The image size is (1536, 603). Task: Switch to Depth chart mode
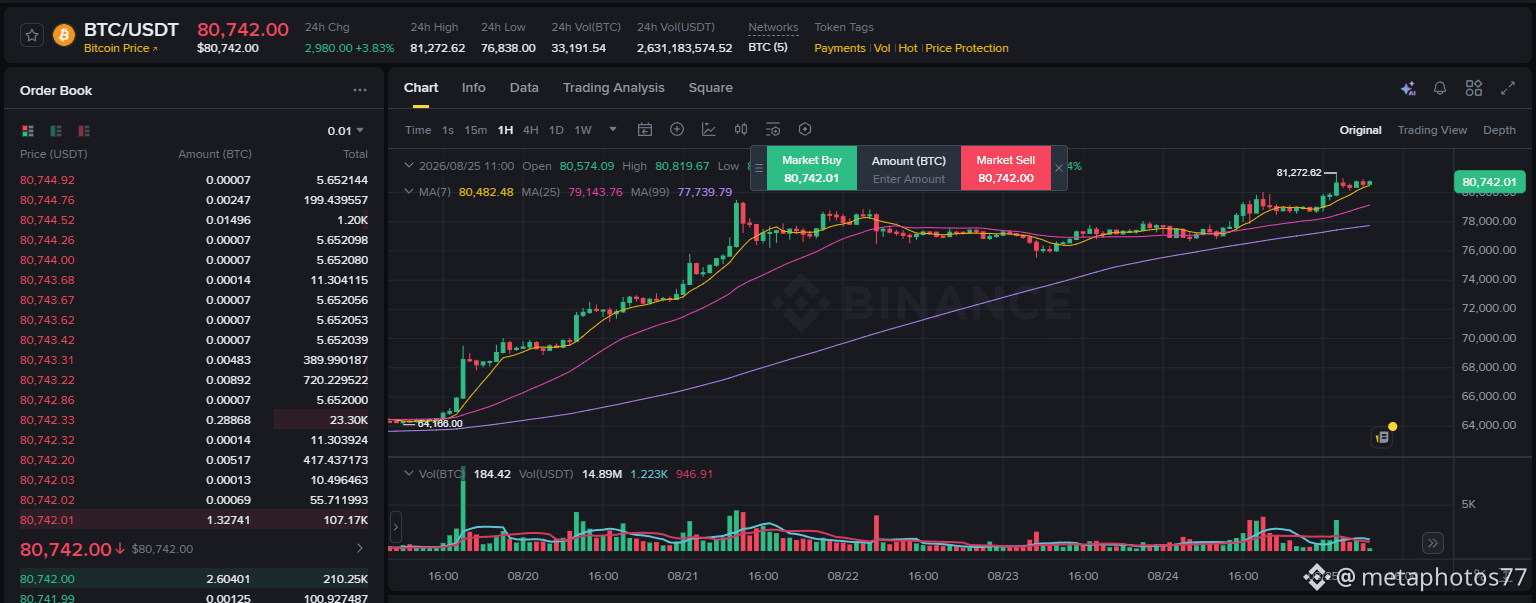pos(1499,130)
